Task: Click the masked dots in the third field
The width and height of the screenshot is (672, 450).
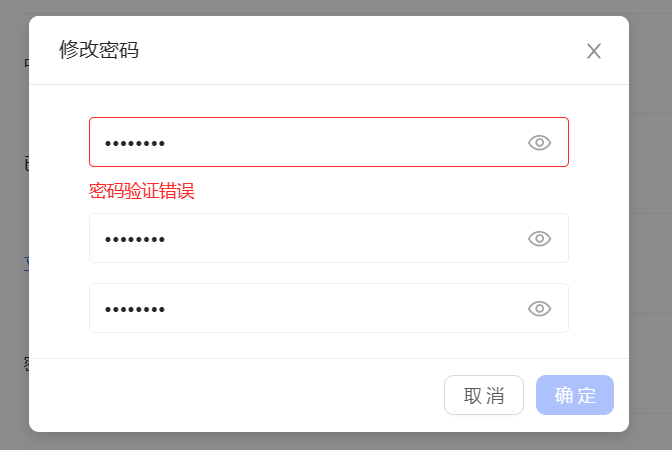Action: coord(135,309)
